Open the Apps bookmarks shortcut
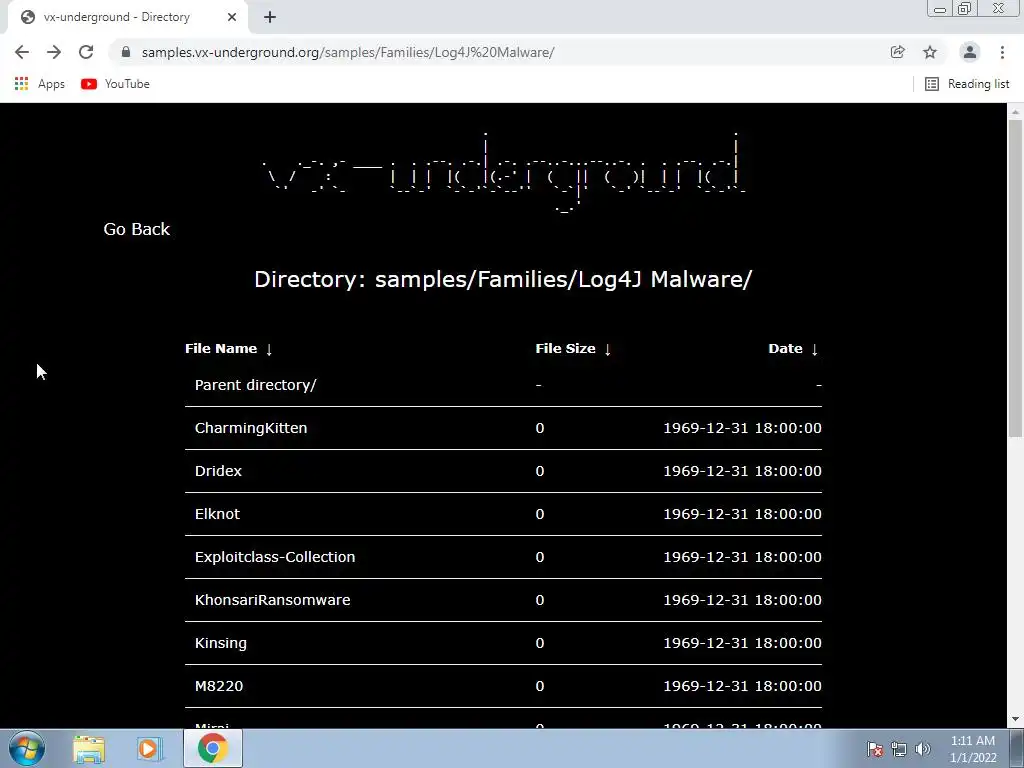Viewport: 1024px width, 768px height. pos(40,84)
